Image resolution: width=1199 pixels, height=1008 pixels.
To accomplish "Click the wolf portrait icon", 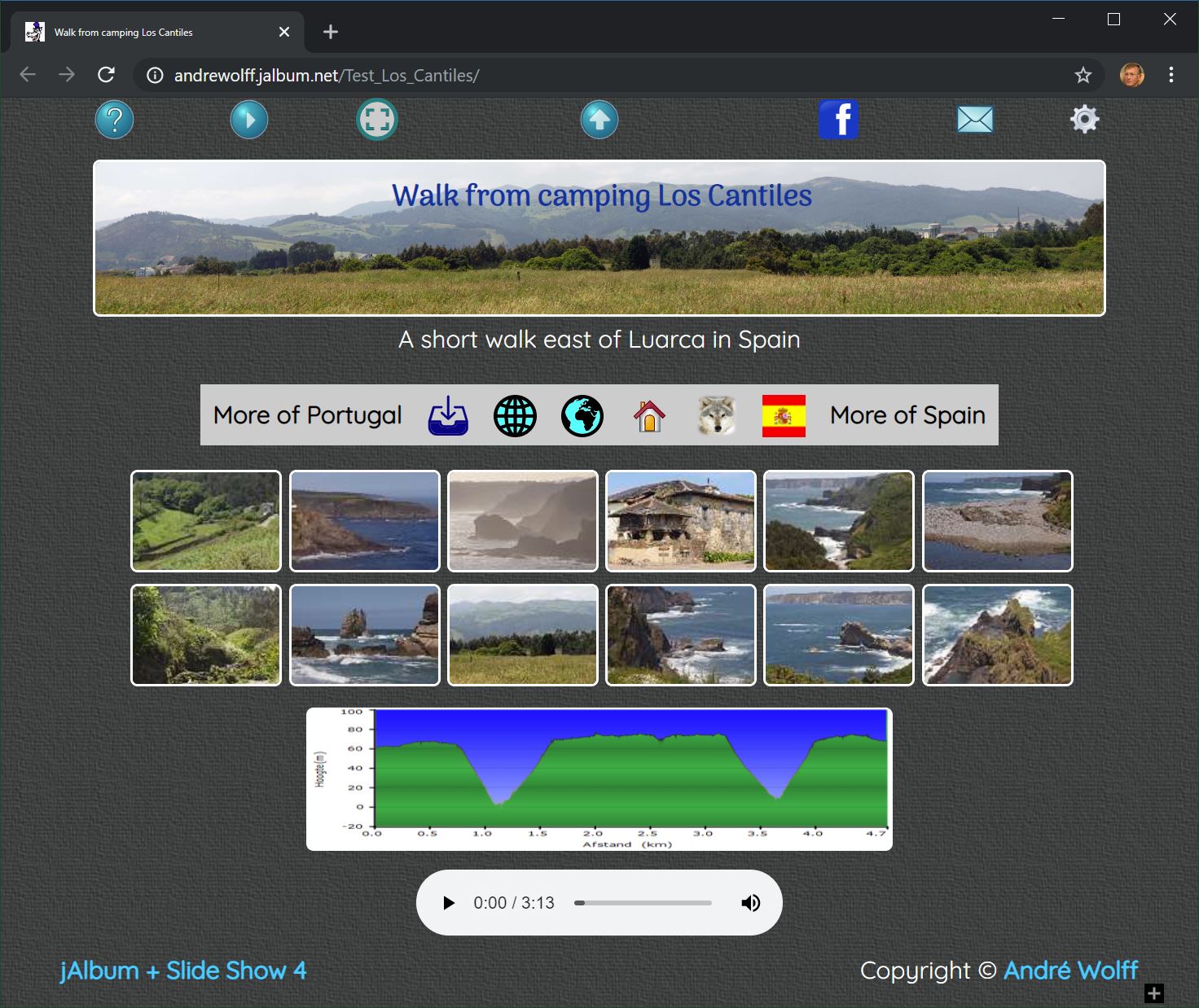I will click(x=717, y=415).
